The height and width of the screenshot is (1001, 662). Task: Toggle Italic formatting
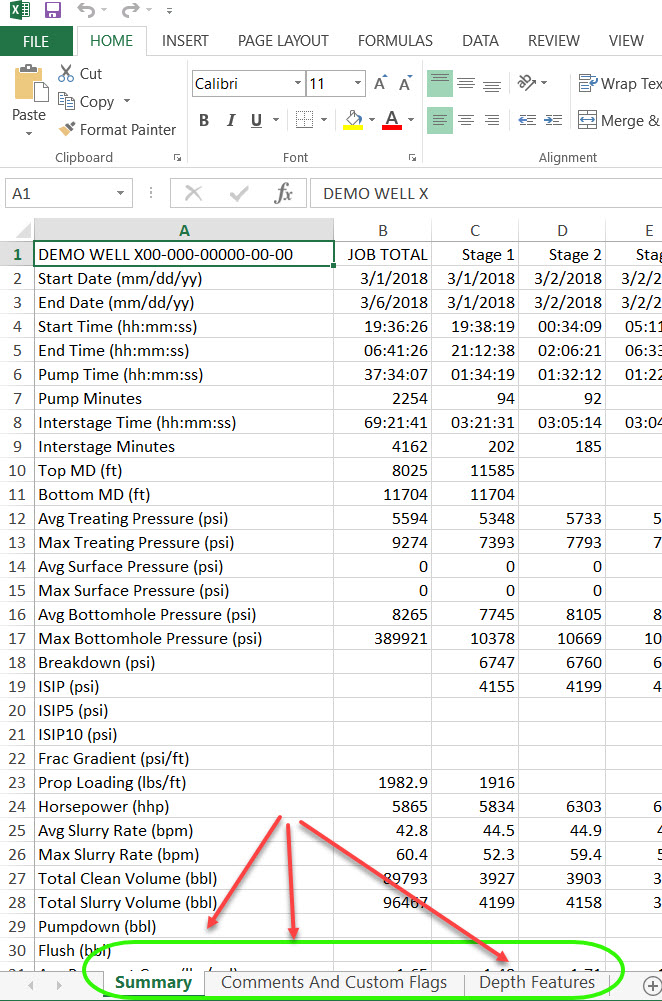click(231, 121)
